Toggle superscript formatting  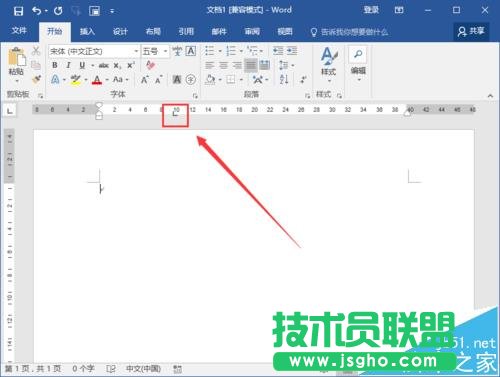tap(131, 65)
